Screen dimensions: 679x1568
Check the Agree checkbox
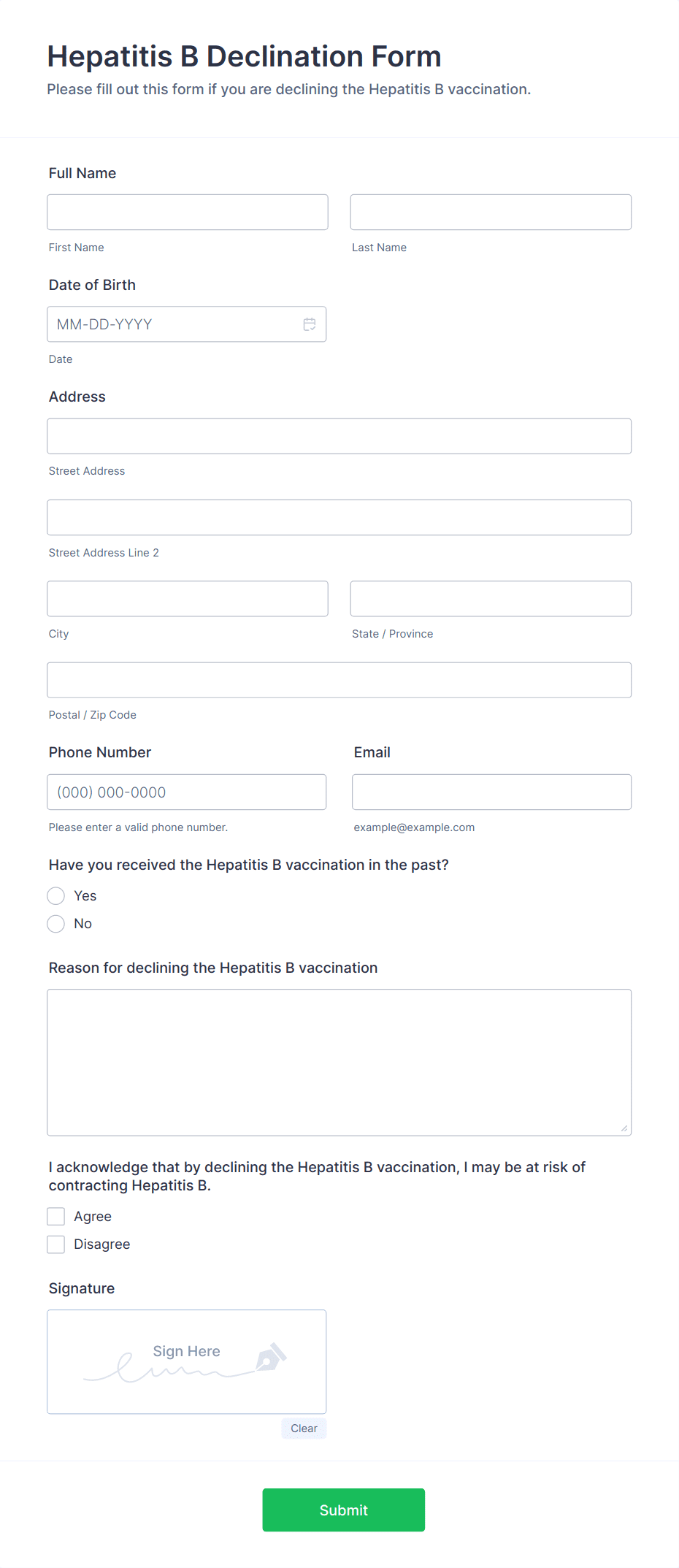(55, 1216)
